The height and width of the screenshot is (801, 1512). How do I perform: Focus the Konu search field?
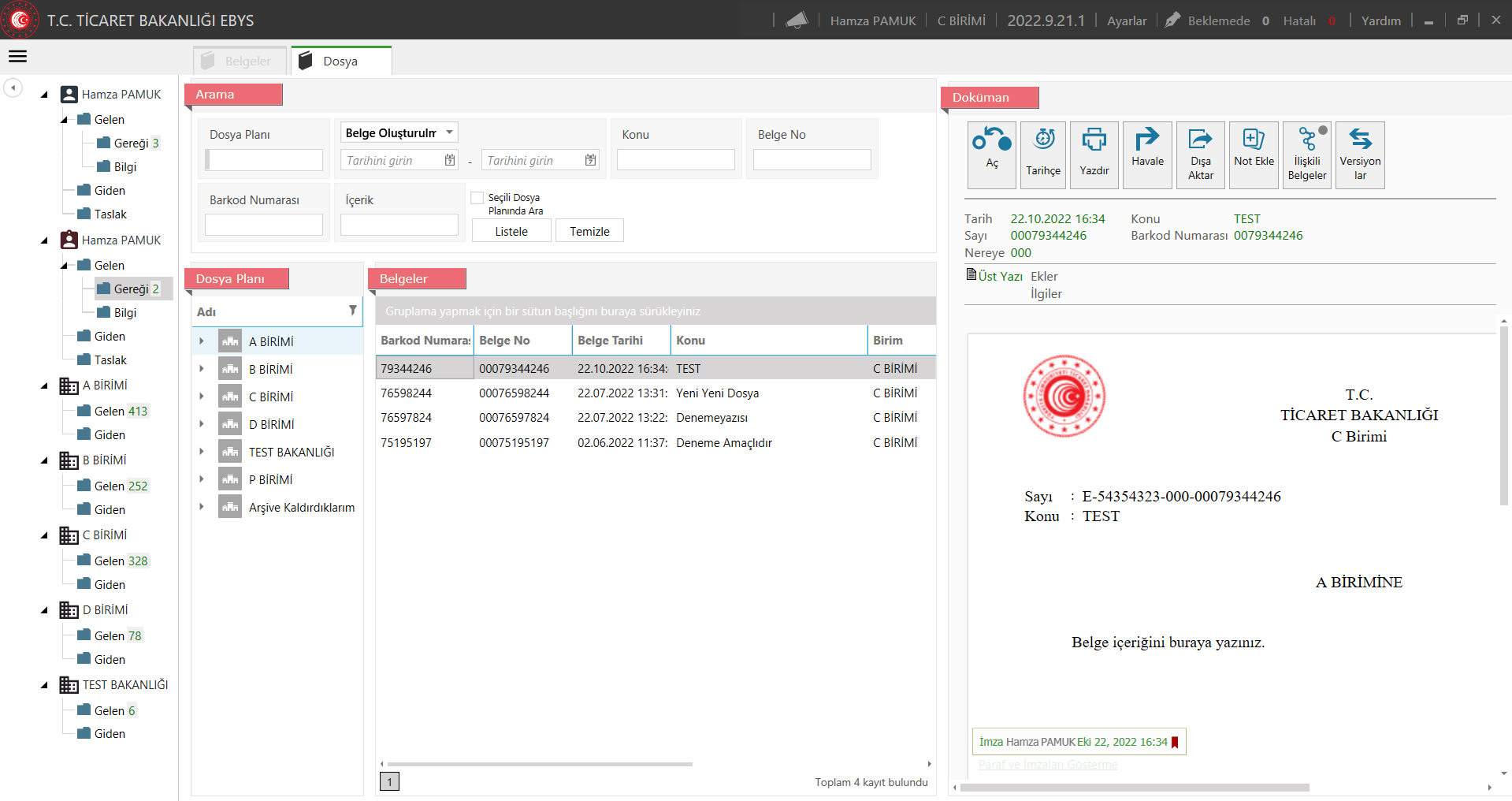point(675,160)
